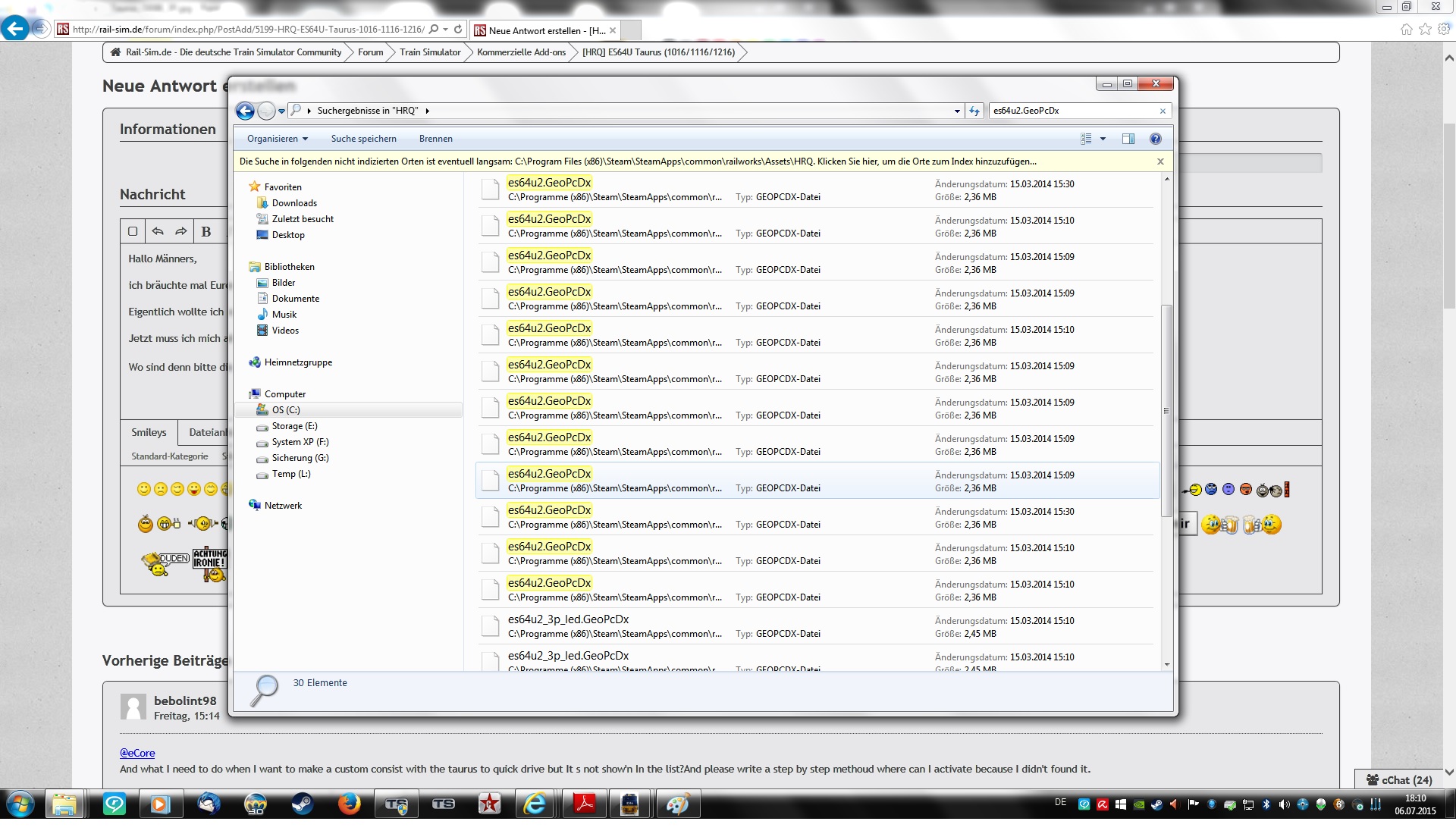Select OS (C:) drive in the tree

tap(286, 410)
